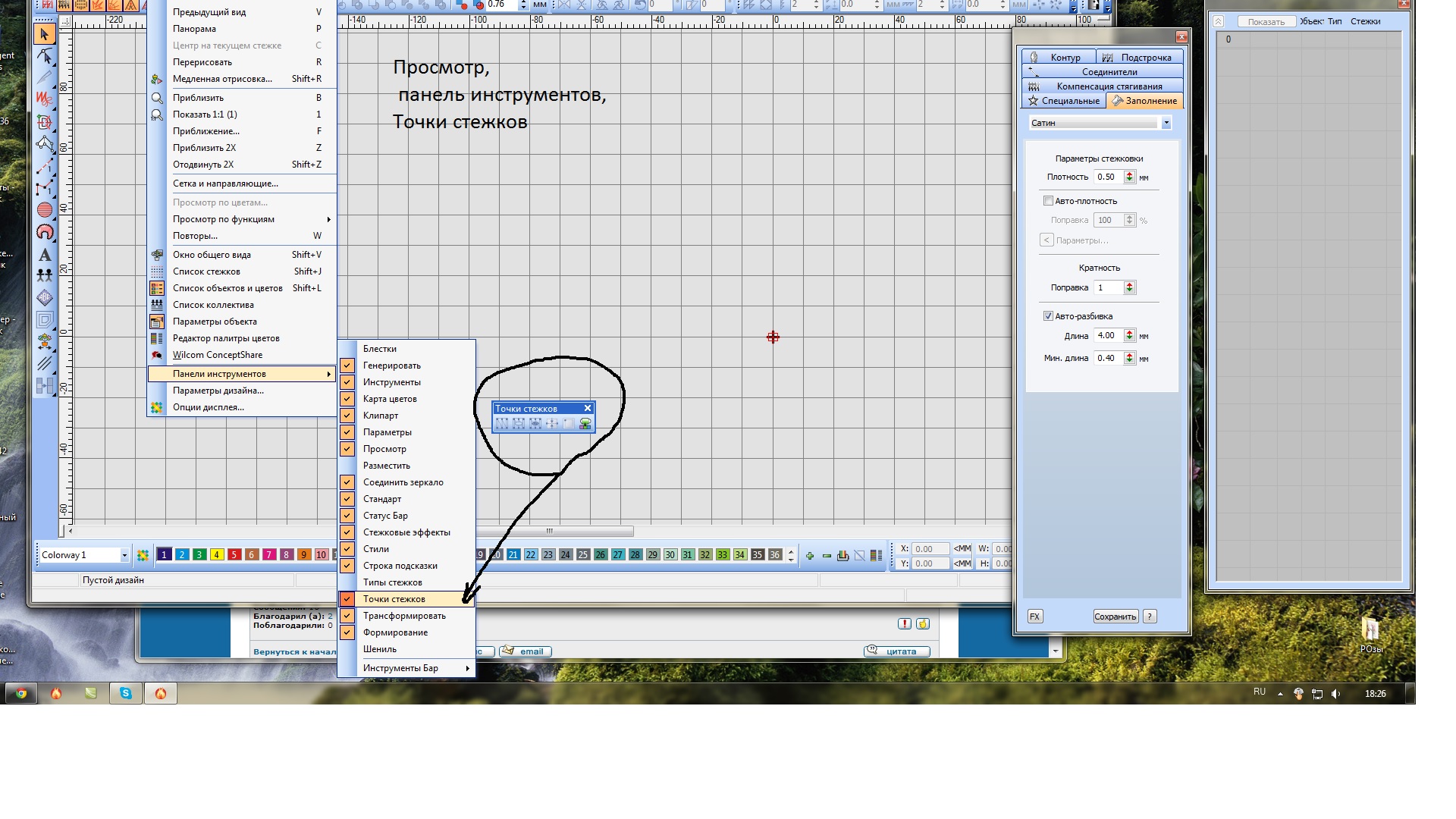Click the Сохранить button
Screen dimensions: 1456x819
click(x=1115, y=617)
